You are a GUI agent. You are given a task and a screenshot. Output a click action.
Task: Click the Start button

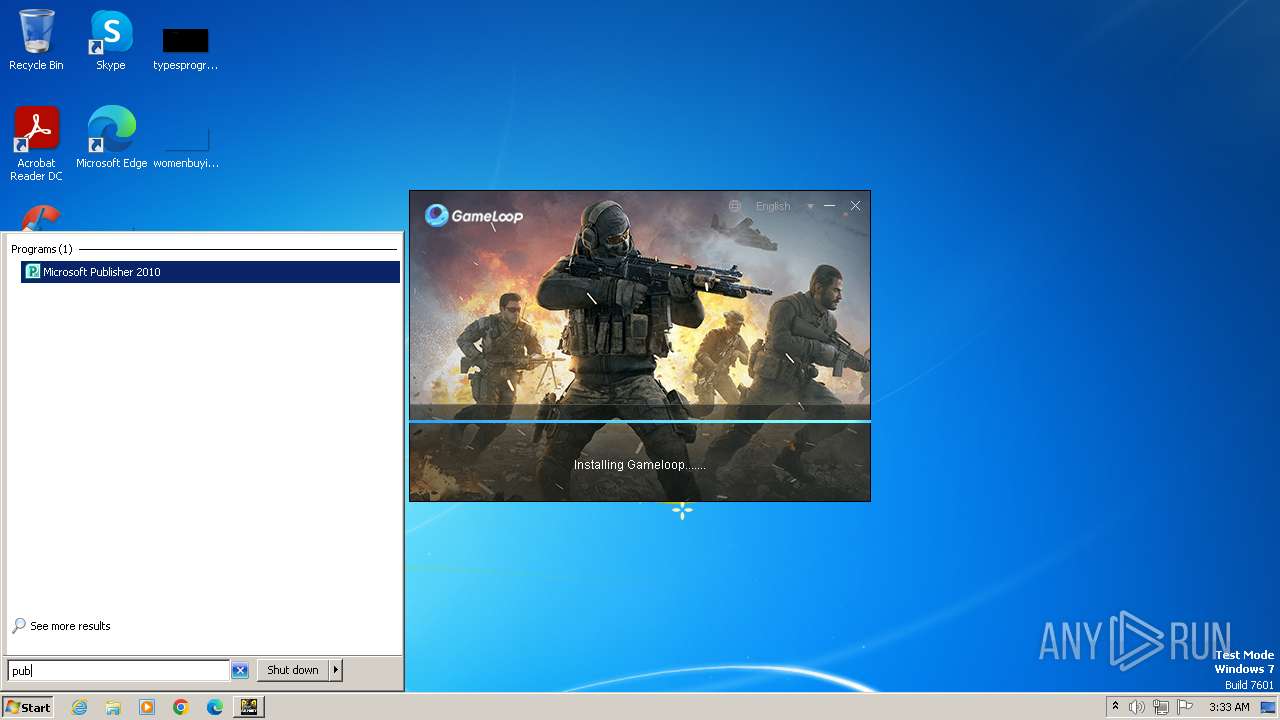pos(27,707)
